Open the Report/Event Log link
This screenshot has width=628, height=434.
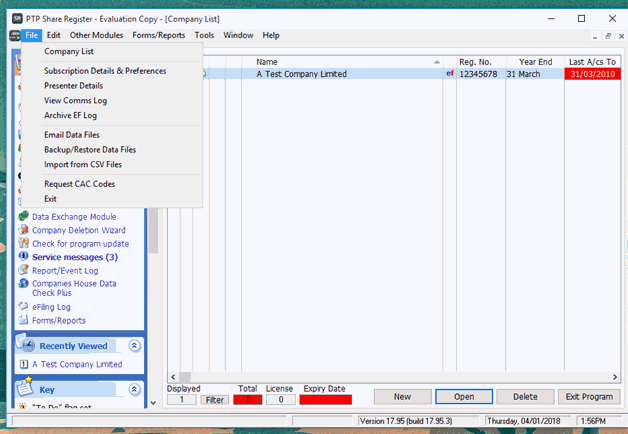65,271
